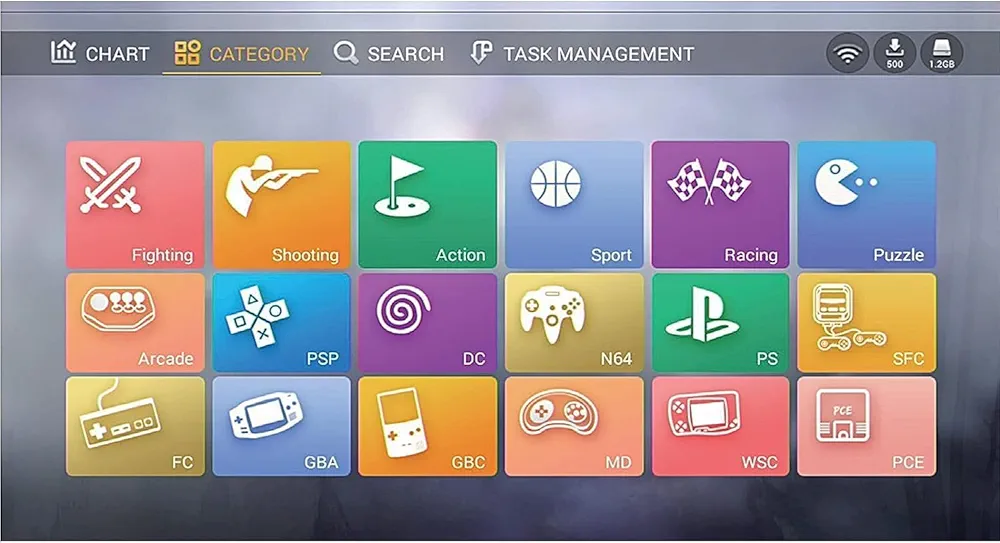This screenshot has width=1000, height=543.
Task: Open the GBC Game Boy tile
Action: [x=427, y=426]
